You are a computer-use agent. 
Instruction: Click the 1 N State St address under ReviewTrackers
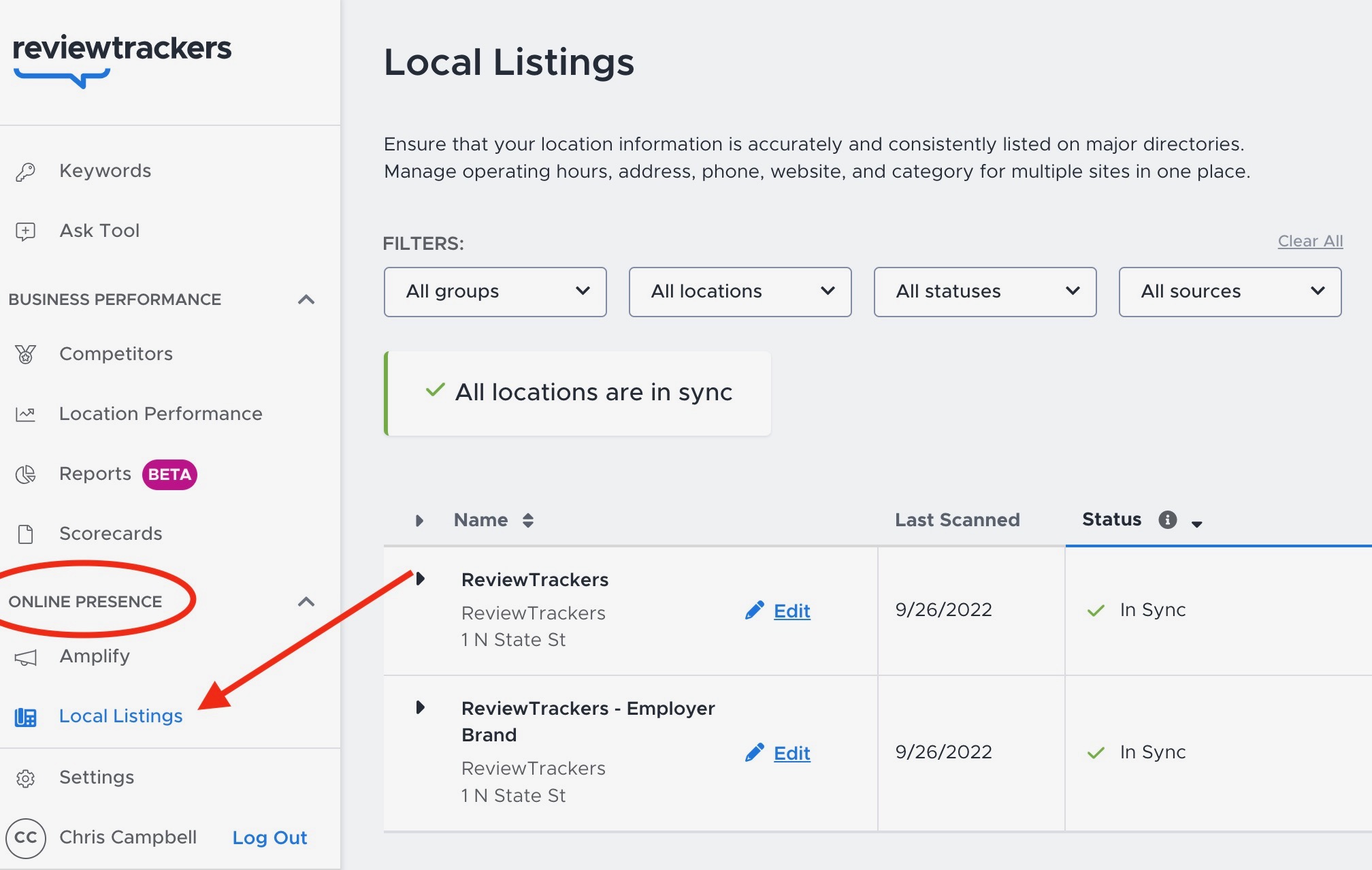pyautogui.click(x=514, y=640)
